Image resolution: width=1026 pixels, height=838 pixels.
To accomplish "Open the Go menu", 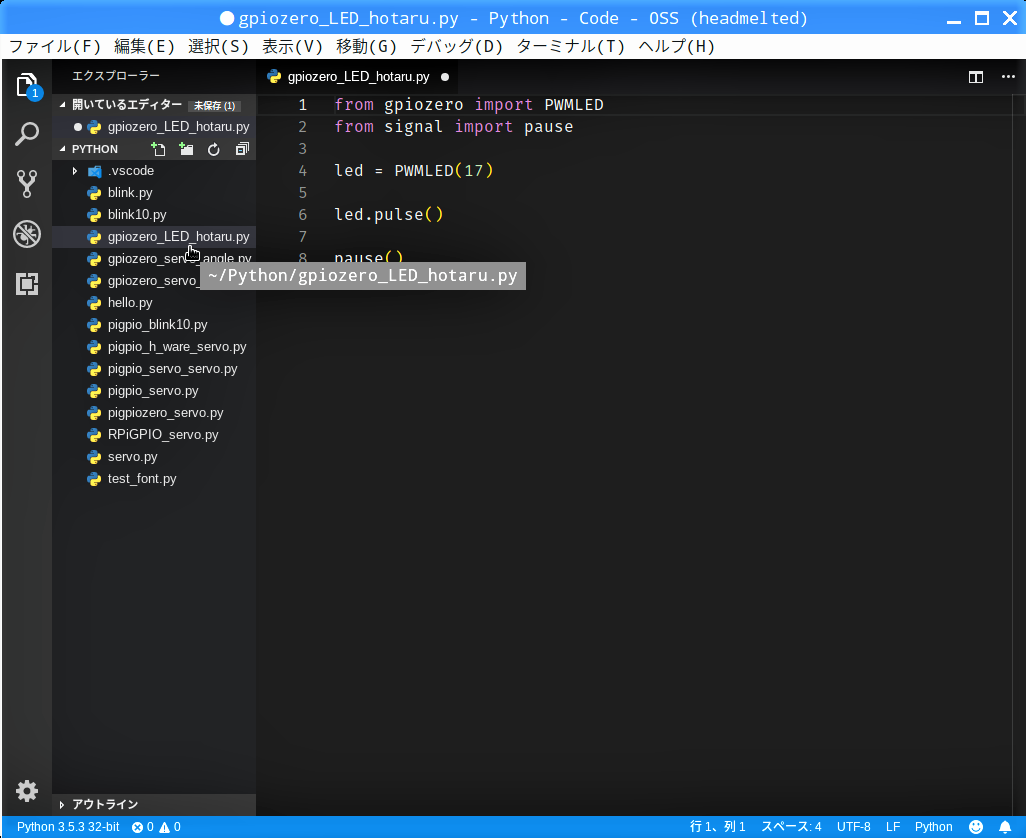I will (366, 46).
